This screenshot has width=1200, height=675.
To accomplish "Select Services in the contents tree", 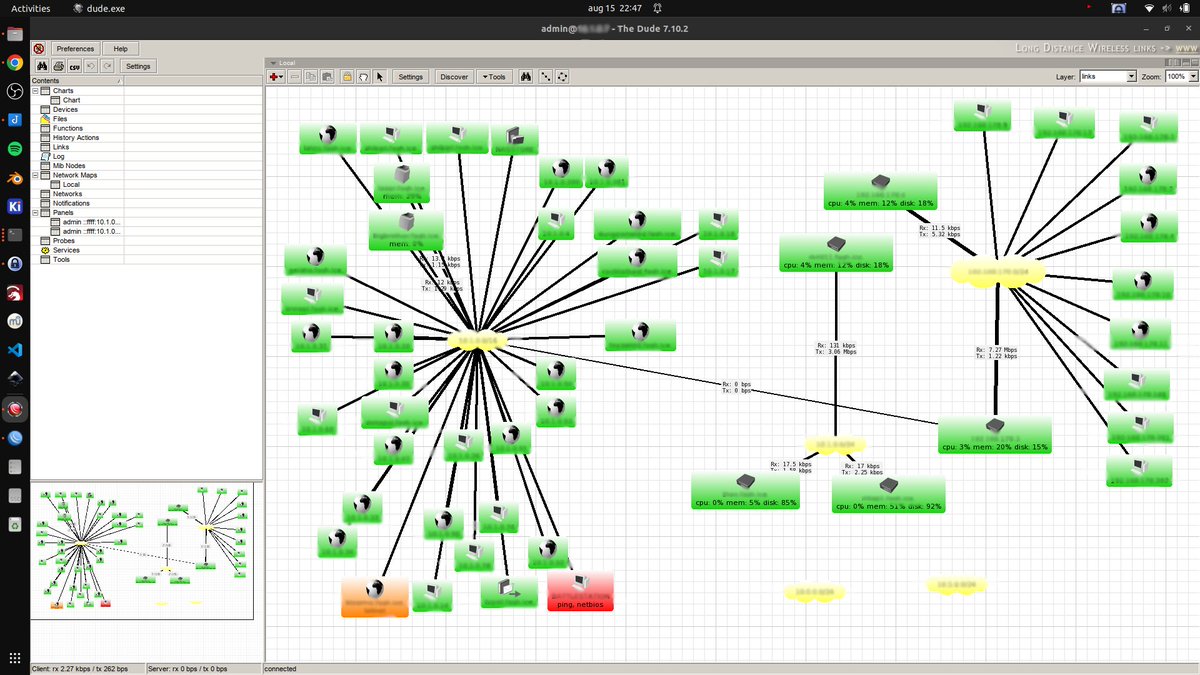I will click(66, 250).
